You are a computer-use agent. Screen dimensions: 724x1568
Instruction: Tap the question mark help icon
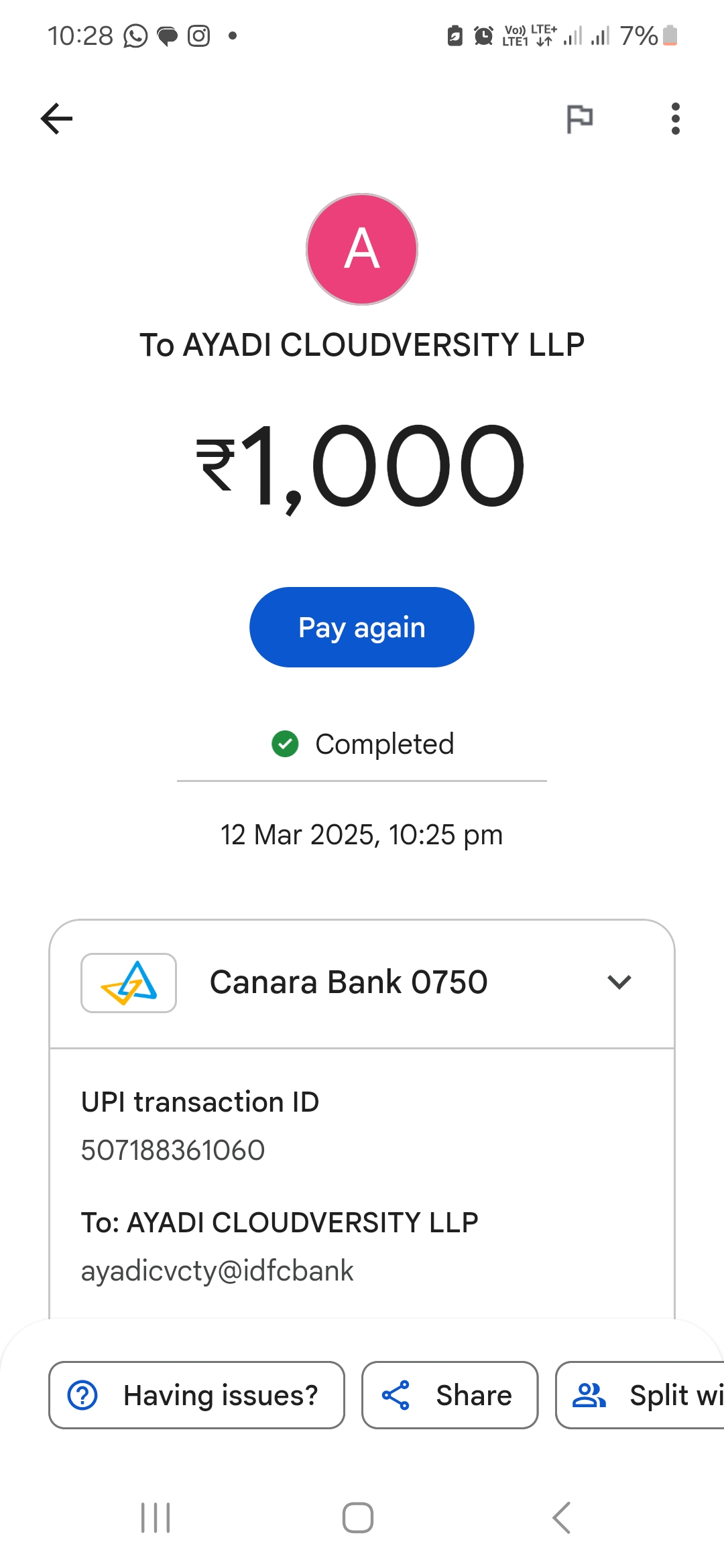(x=83, y=1395)
